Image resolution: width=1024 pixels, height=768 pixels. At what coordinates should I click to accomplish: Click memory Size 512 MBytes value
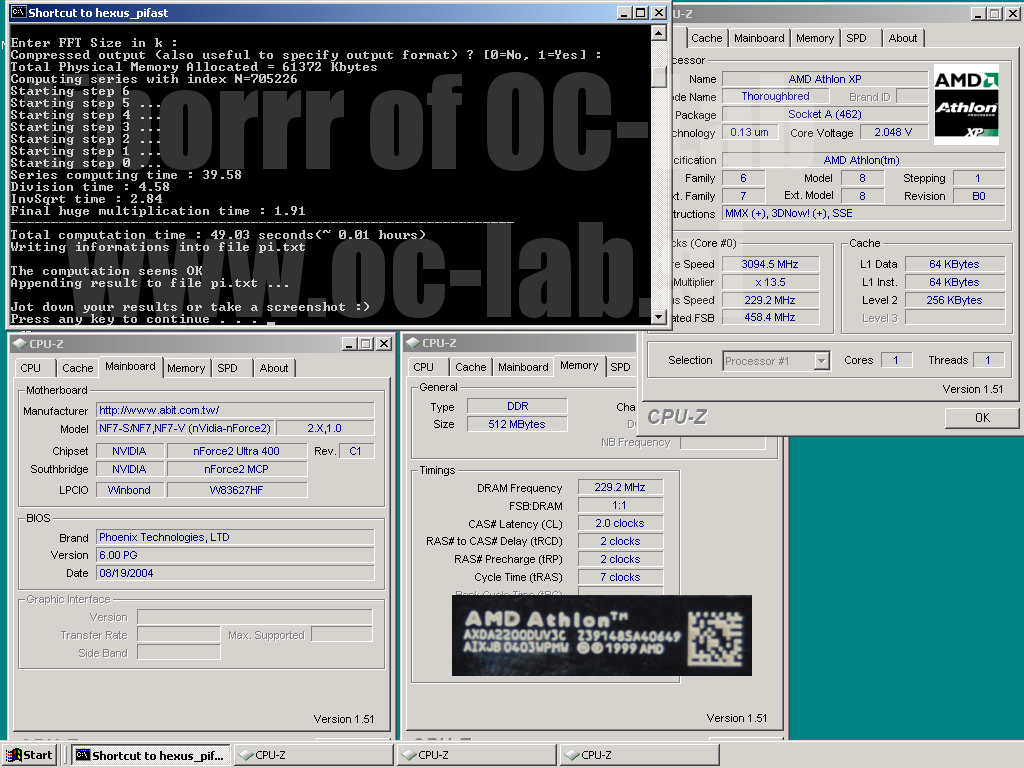click(517, 424)
